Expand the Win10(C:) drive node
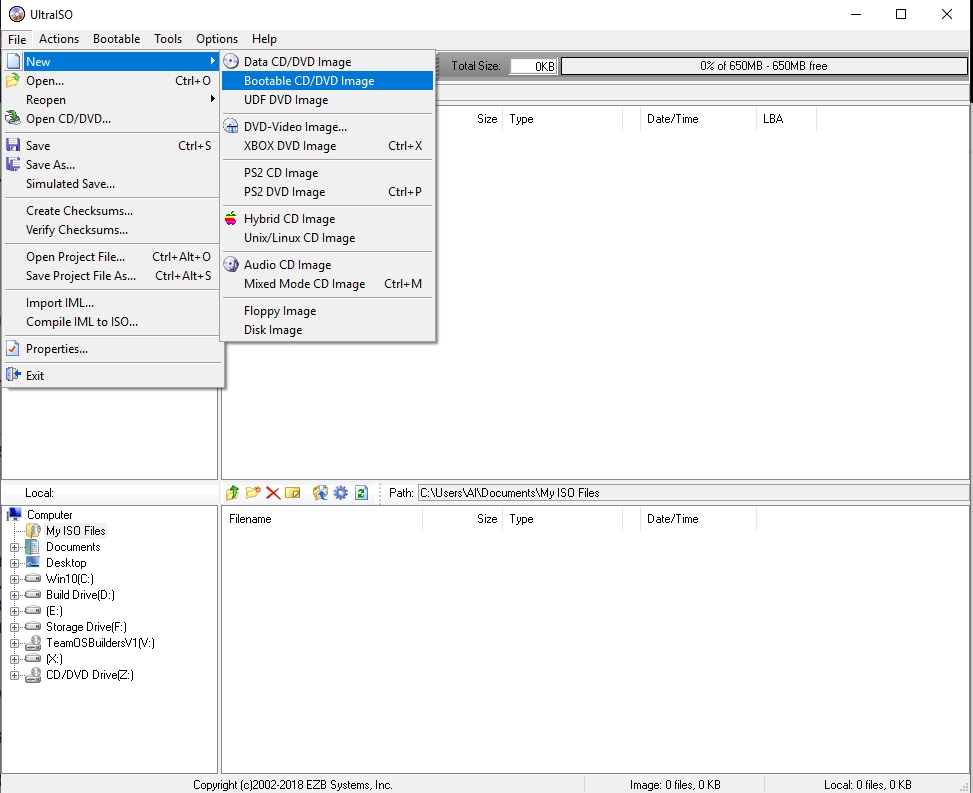 coord(14,579)
